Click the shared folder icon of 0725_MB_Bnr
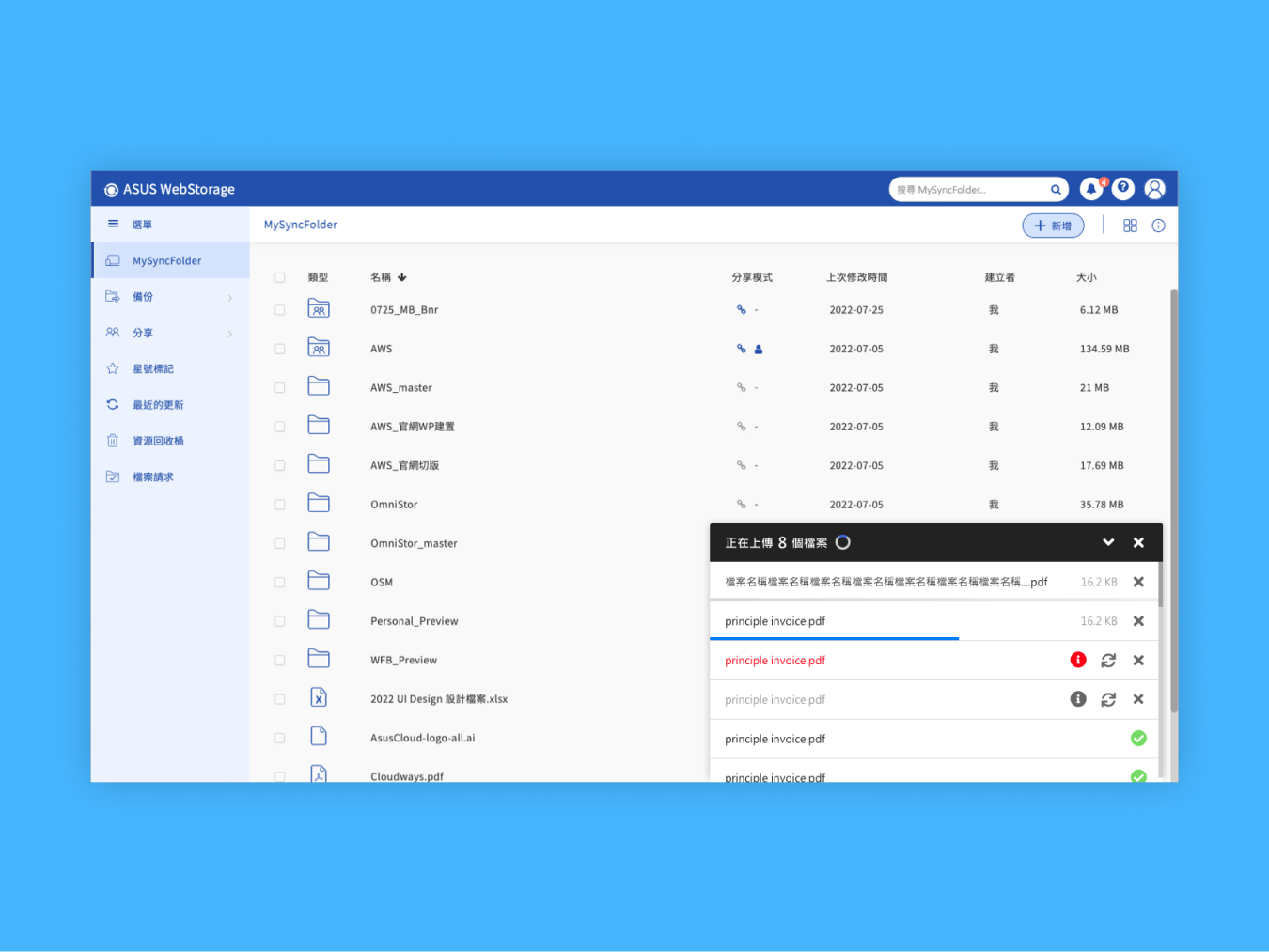This screenshot has height=952, width=1269. pos(319,308)
